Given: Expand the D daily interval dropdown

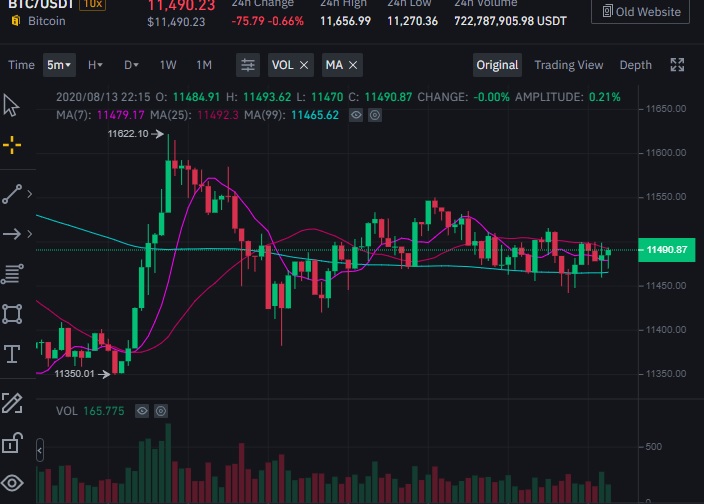Looking at the screenshot, I should [x=131, y=65].
